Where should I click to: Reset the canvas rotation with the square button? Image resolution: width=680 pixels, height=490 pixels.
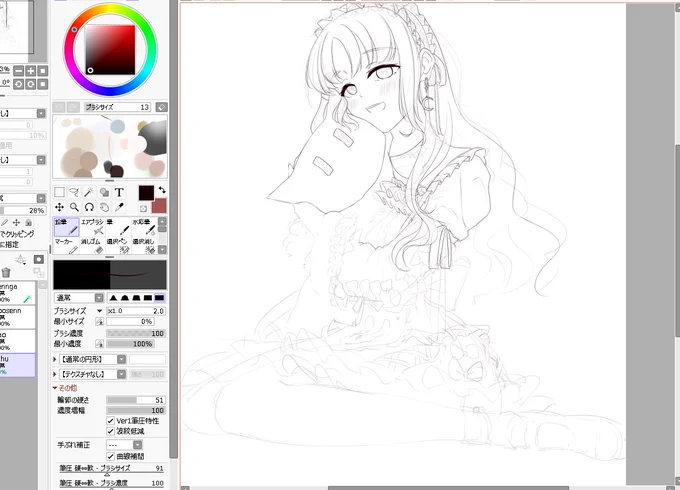coord(42,84)
